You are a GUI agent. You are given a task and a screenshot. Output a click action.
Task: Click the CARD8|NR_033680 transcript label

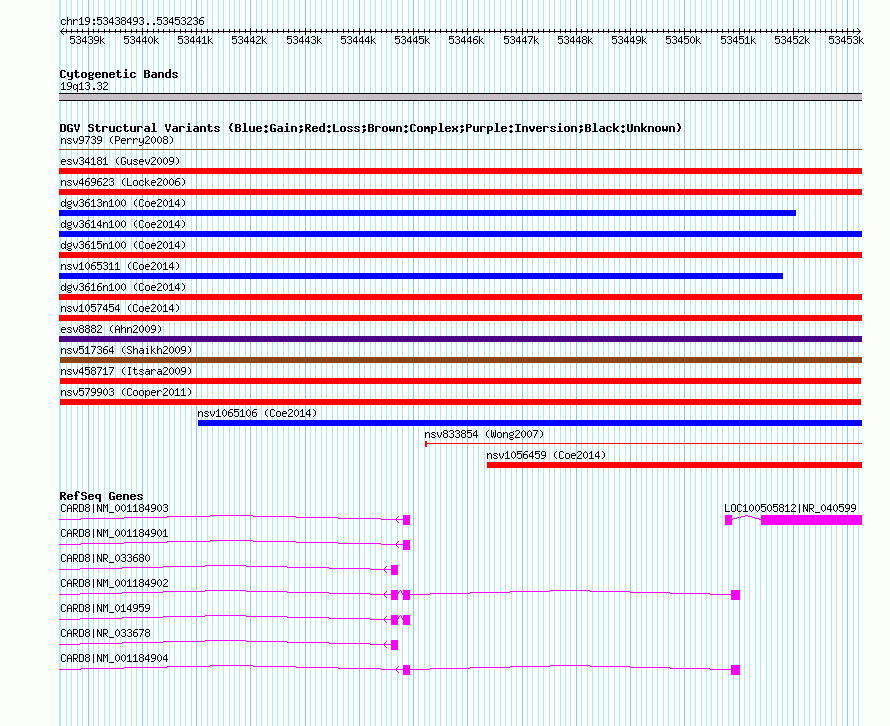point(105,558)
